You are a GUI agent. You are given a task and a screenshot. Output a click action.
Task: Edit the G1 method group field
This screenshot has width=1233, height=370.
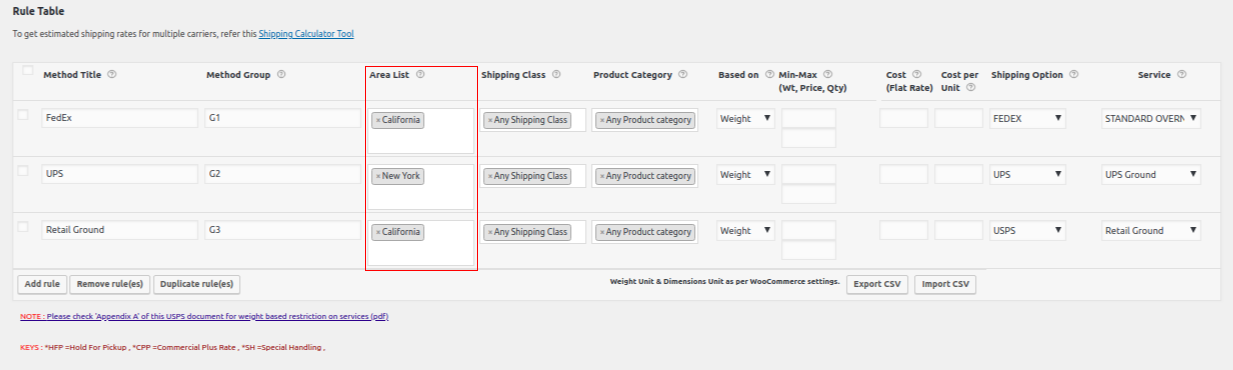click(x=283, y=118)
